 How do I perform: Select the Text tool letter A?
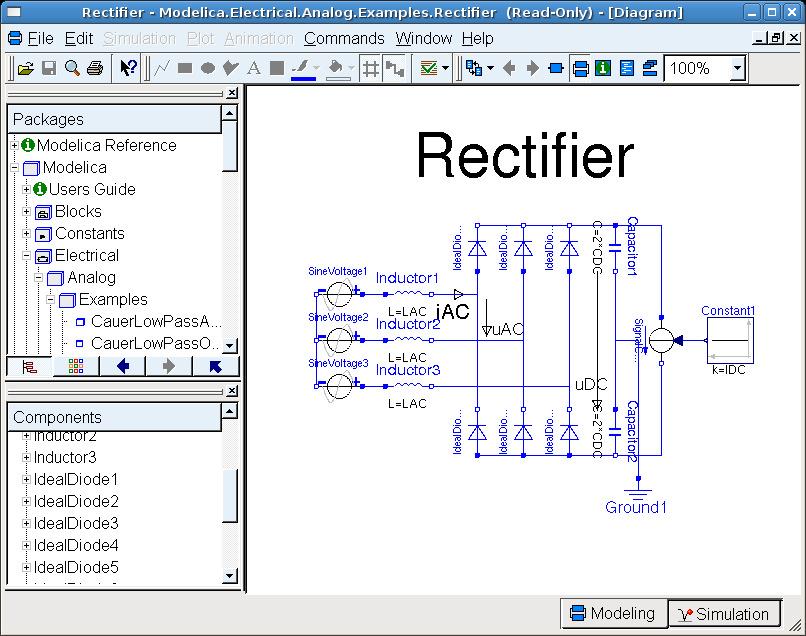click(x=253, y=68)
